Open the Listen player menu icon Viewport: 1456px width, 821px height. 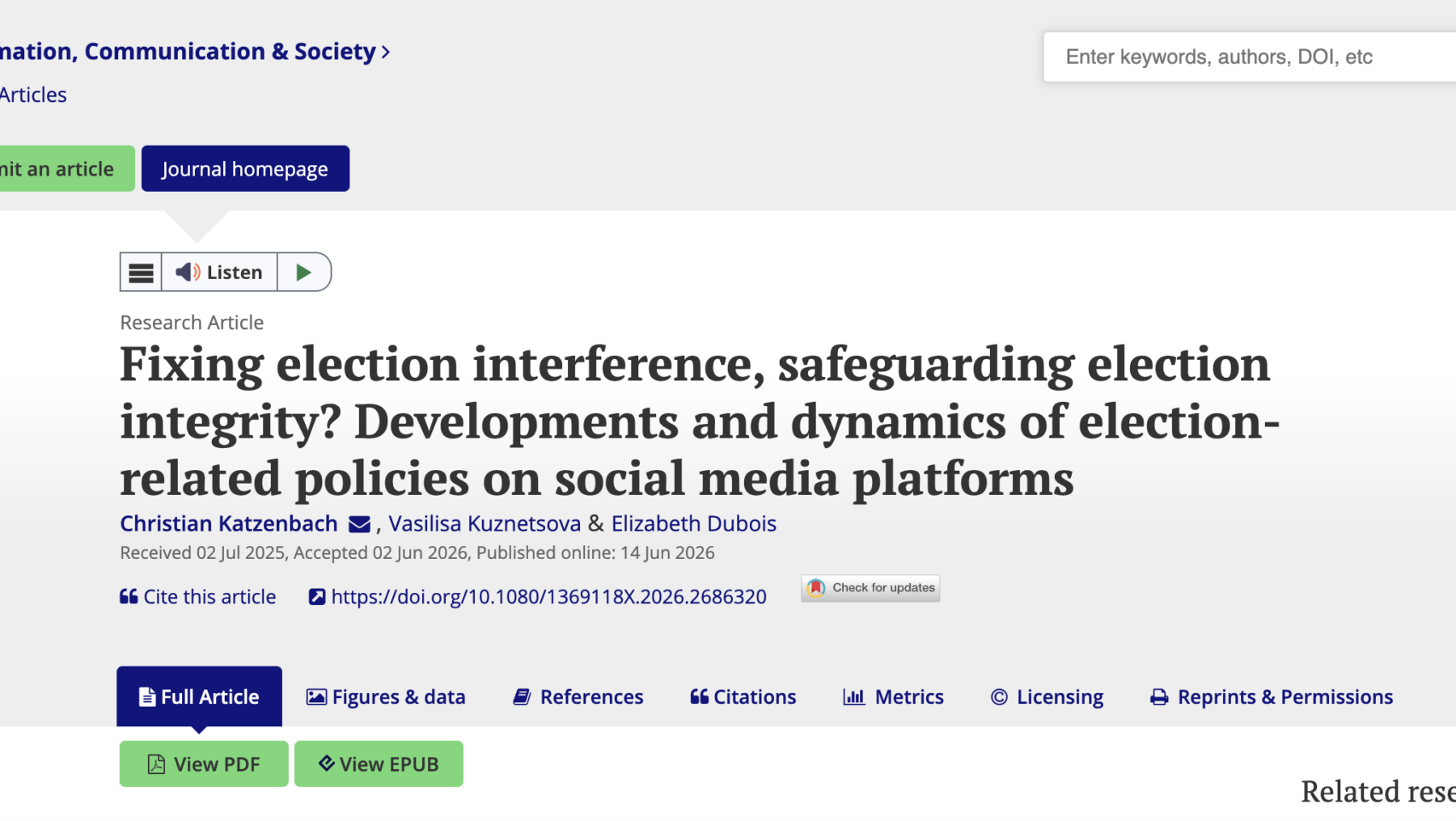pyautogui.click(x=141, y=273)
